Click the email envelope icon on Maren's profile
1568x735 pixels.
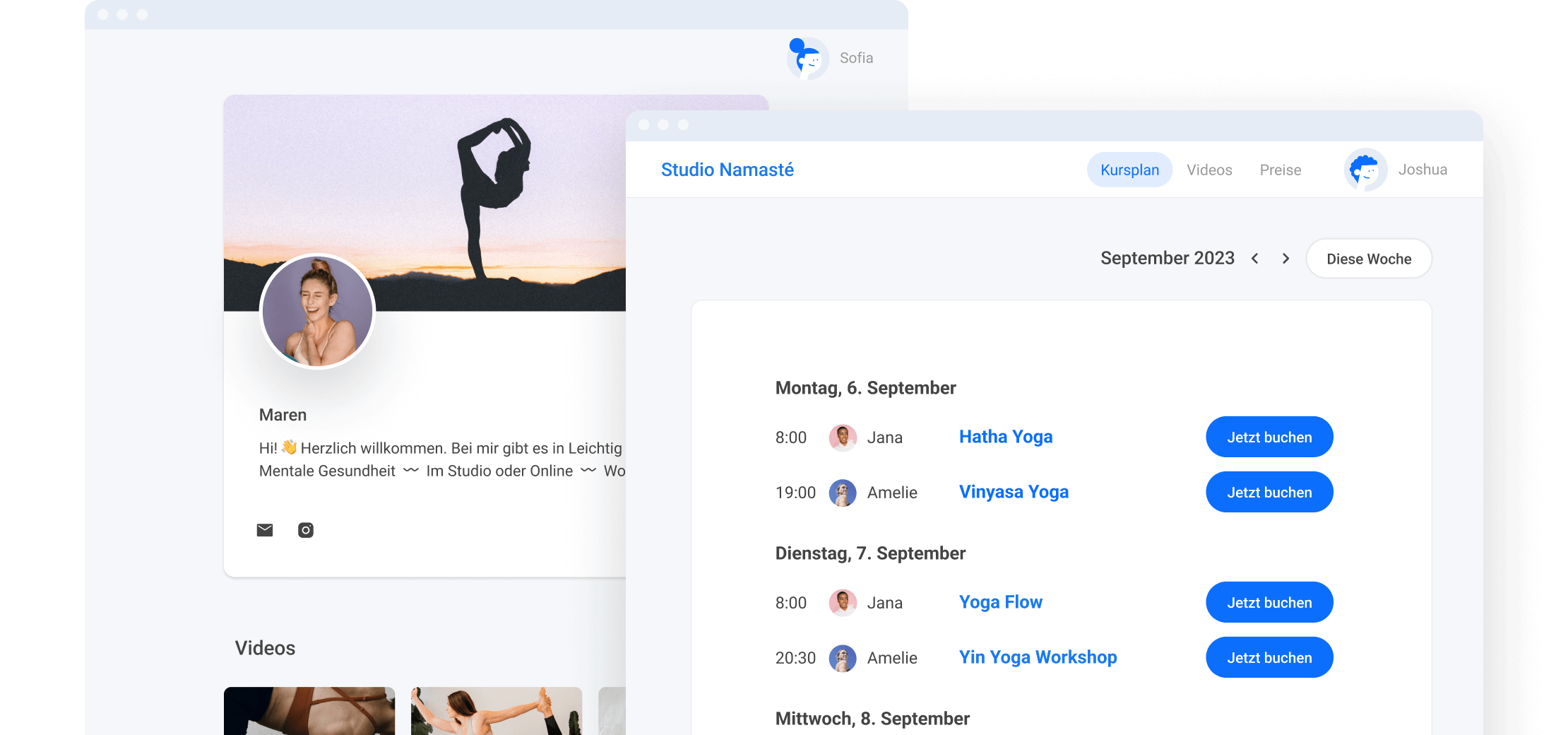[x=265, y=530]
